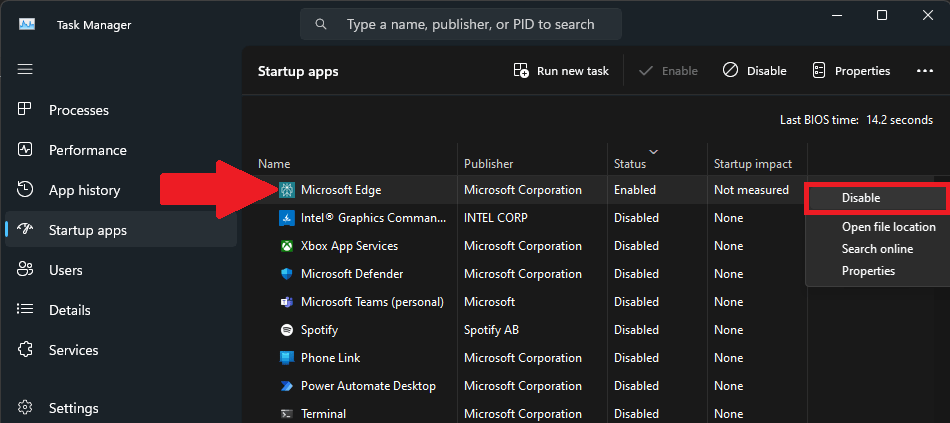Select the Xbox App Services row
The width and height of the screenshot is (950, 423).
(349, 246)
